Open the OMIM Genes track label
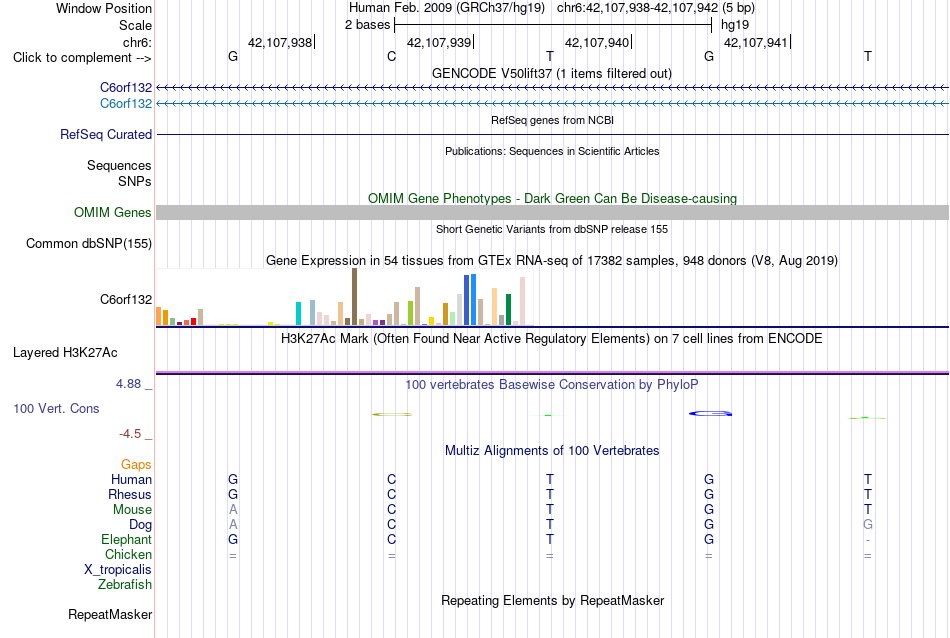 (x=113, y=213)
